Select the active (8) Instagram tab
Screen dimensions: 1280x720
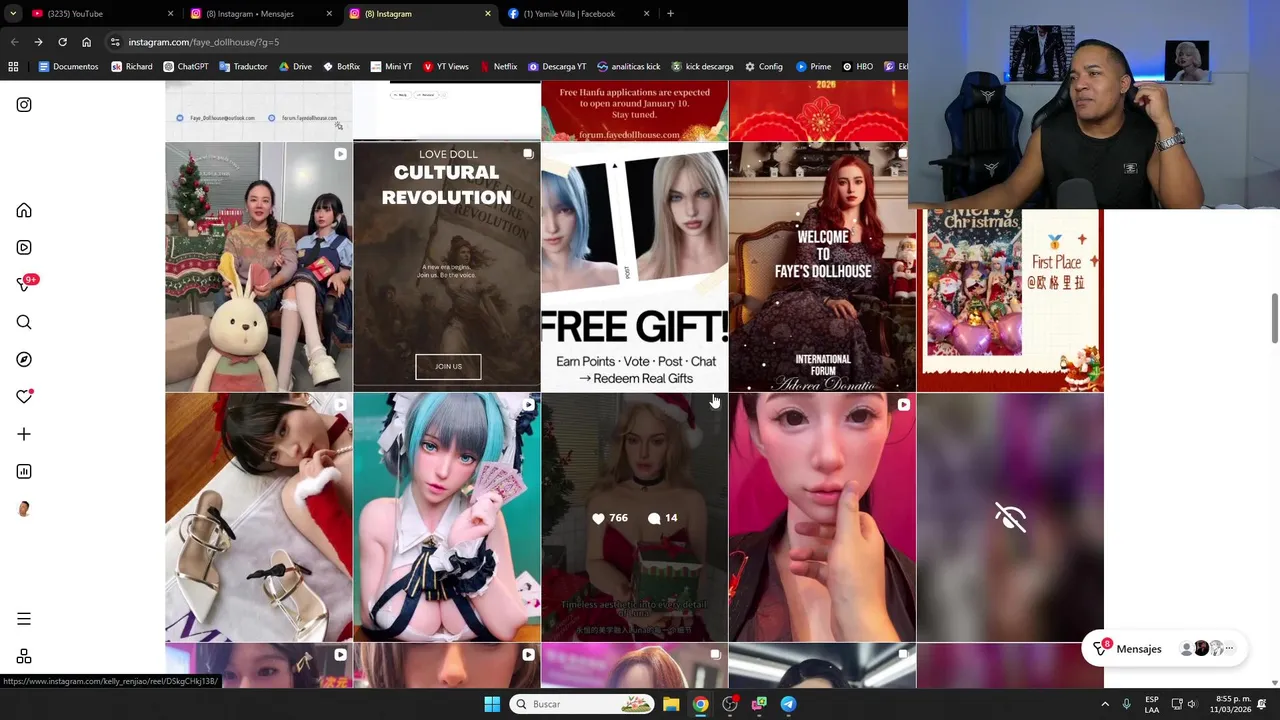click(419, 14)
